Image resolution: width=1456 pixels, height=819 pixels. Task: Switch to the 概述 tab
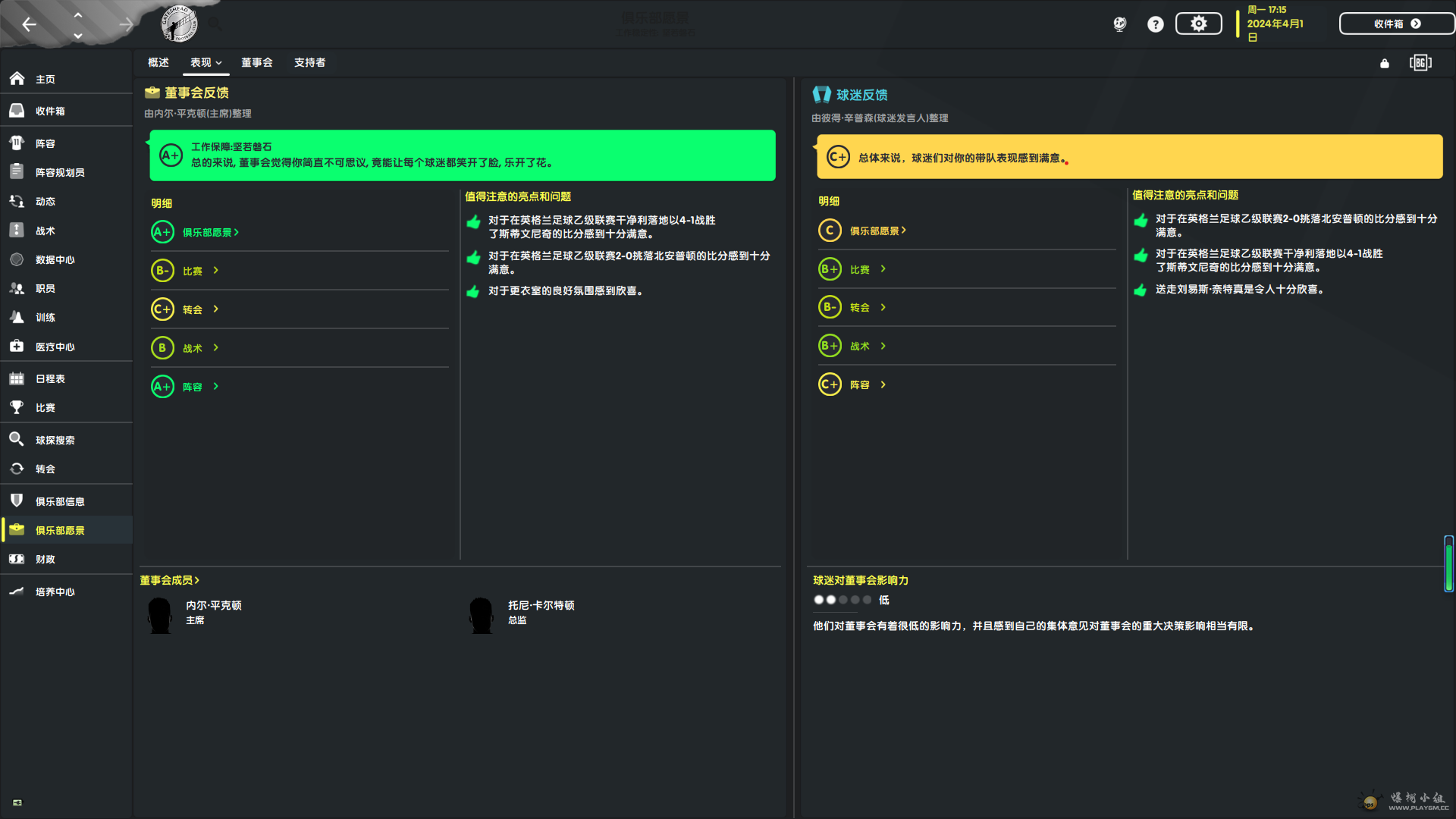(158, 62)
